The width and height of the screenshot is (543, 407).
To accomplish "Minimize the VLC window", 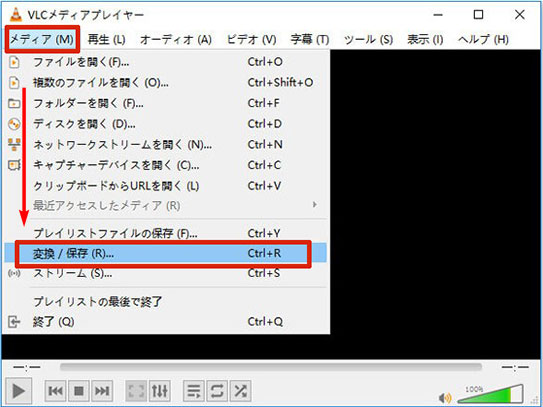I will tap(438, 15).
